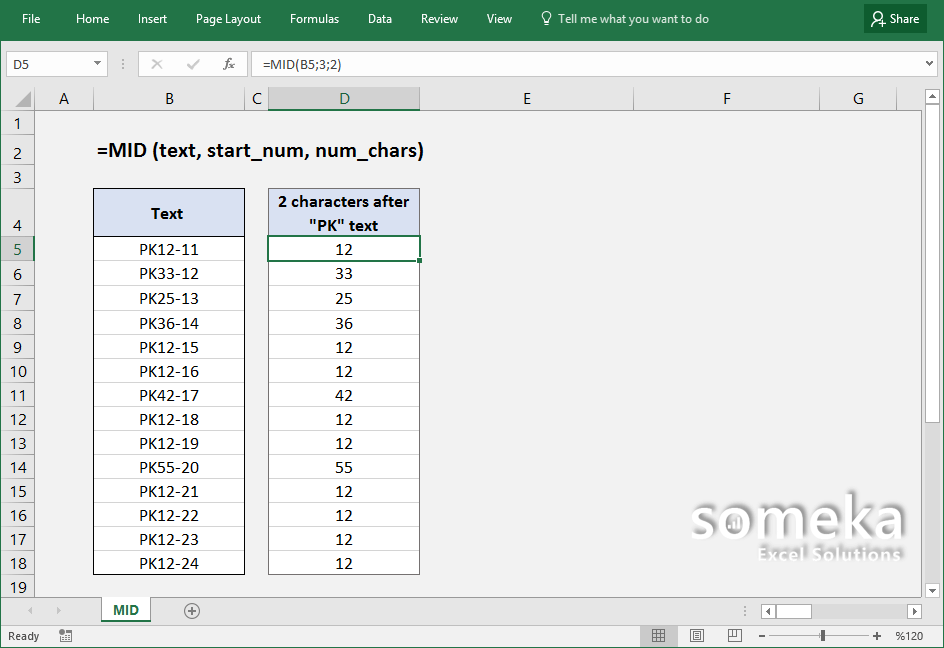This screenshot has width=944, height=648.
Task: Open the Insert Function (fx) dialog
Action: [x=227, y=63]
